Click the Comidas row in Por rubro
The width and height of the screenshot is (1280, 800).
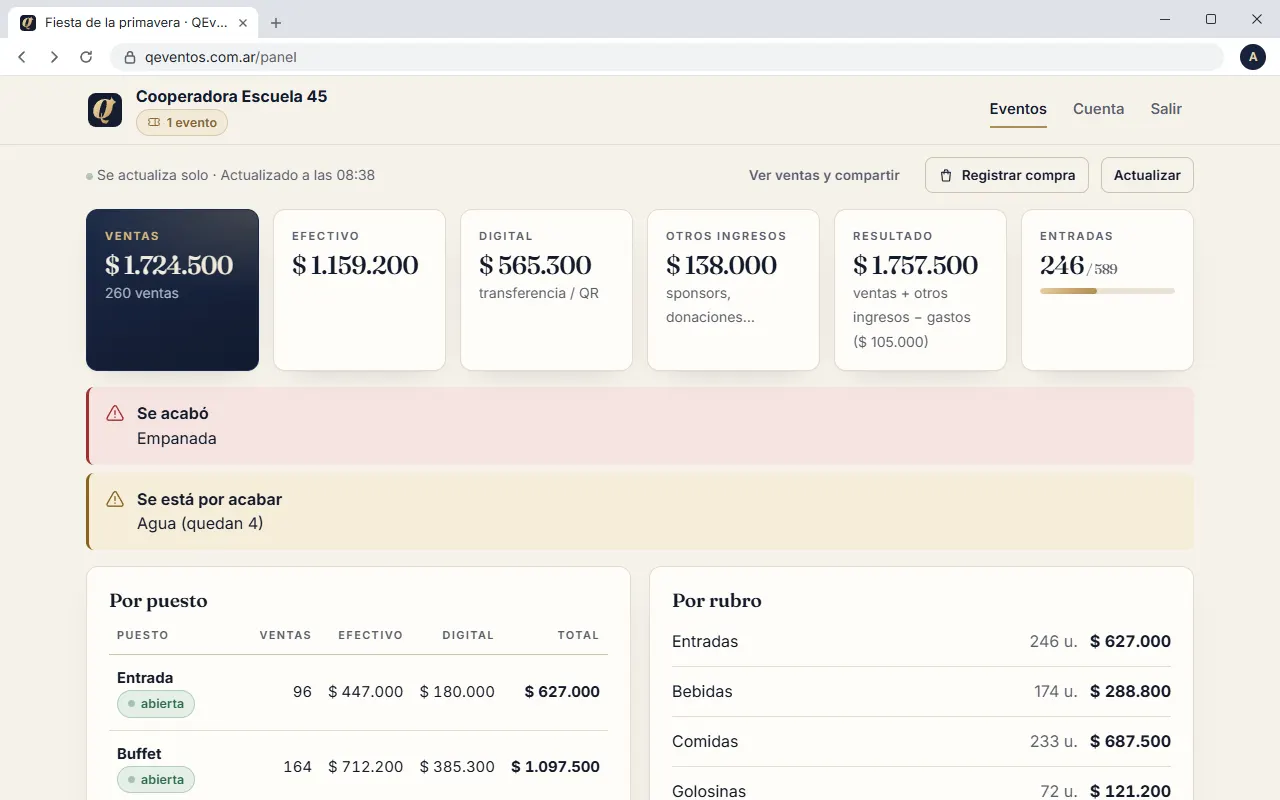(921, 742)
